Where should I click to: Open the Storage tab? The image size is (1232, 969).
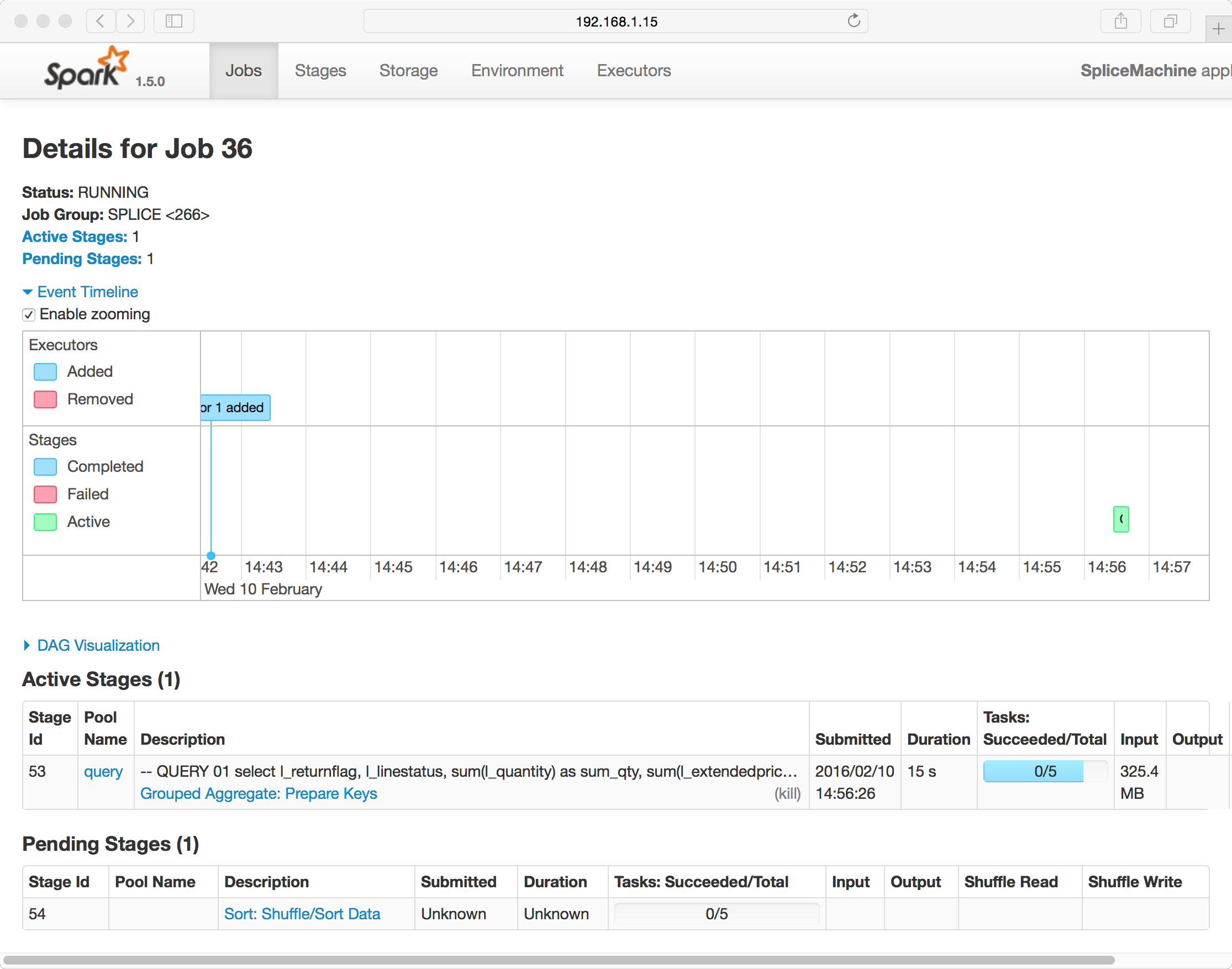(408, 70)
